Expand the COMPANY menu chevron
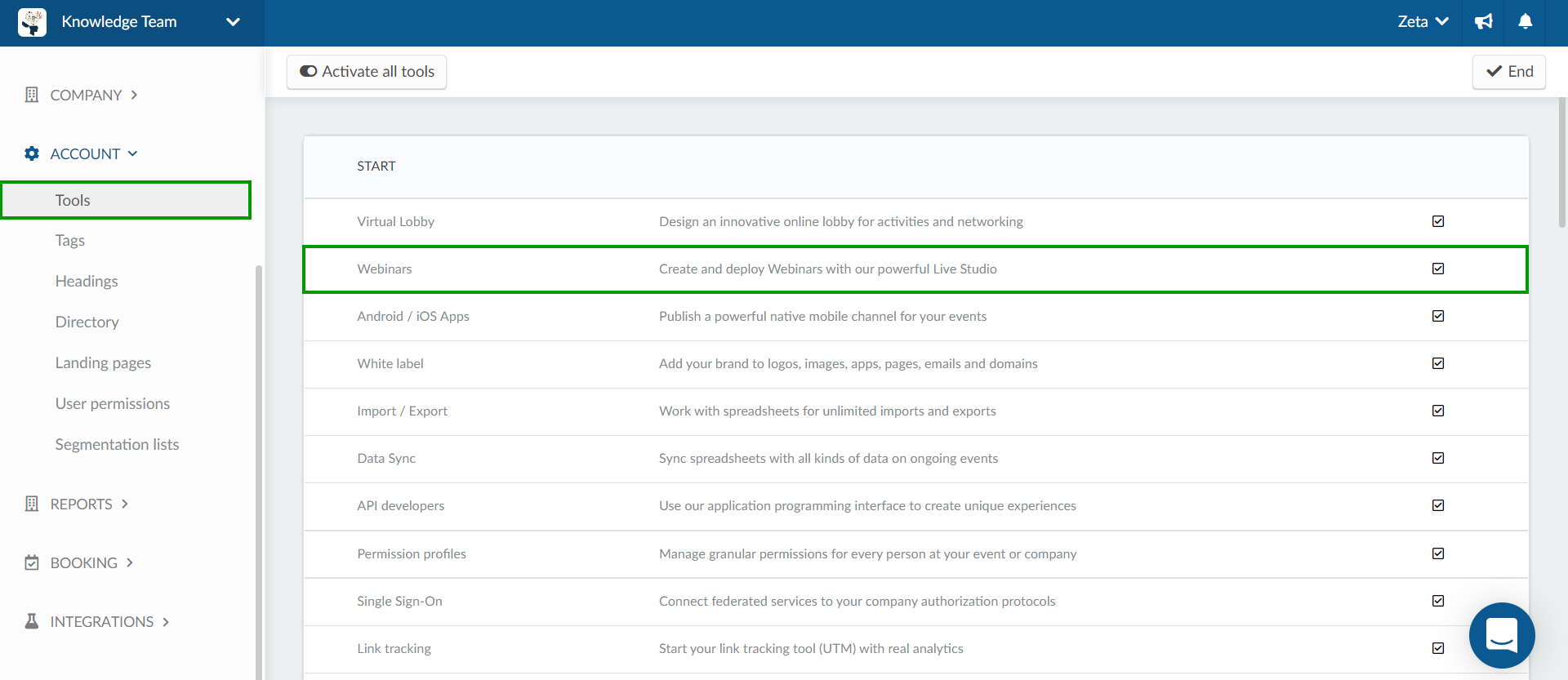1568x680 pixels. tap(134, 95)
